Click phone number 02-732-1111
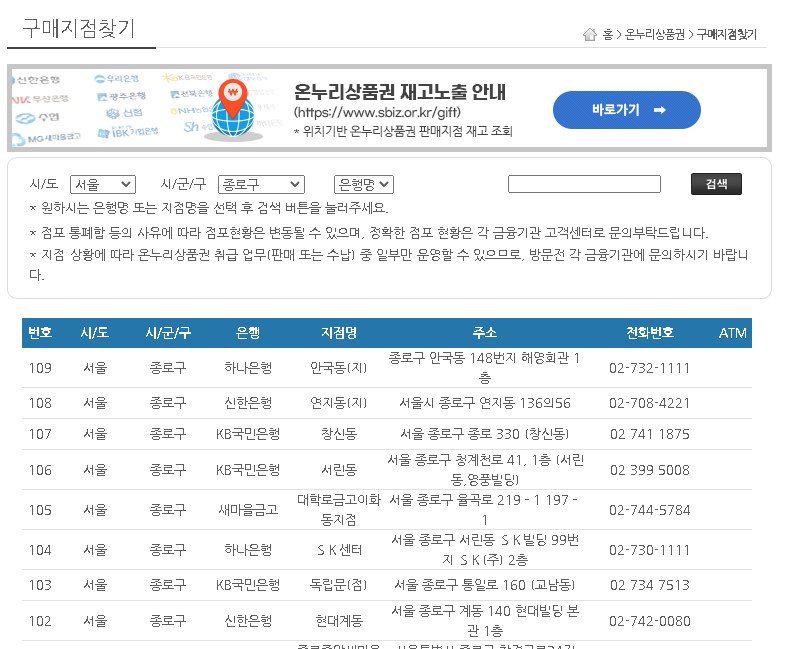Screen dimensions: 787x649 click(650, 368)
